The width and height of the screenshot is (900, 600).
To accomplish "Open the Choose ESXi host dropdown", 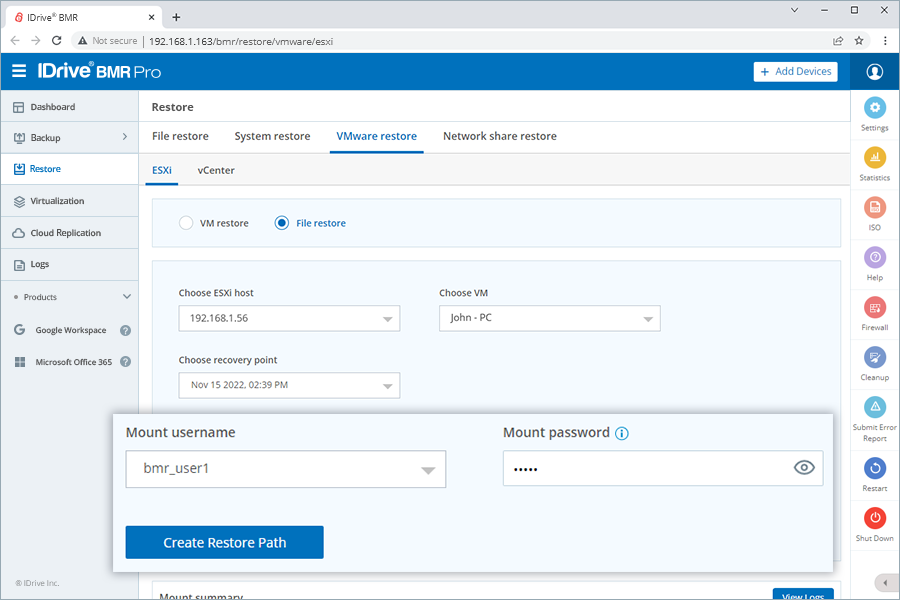I will coord(289,319).
